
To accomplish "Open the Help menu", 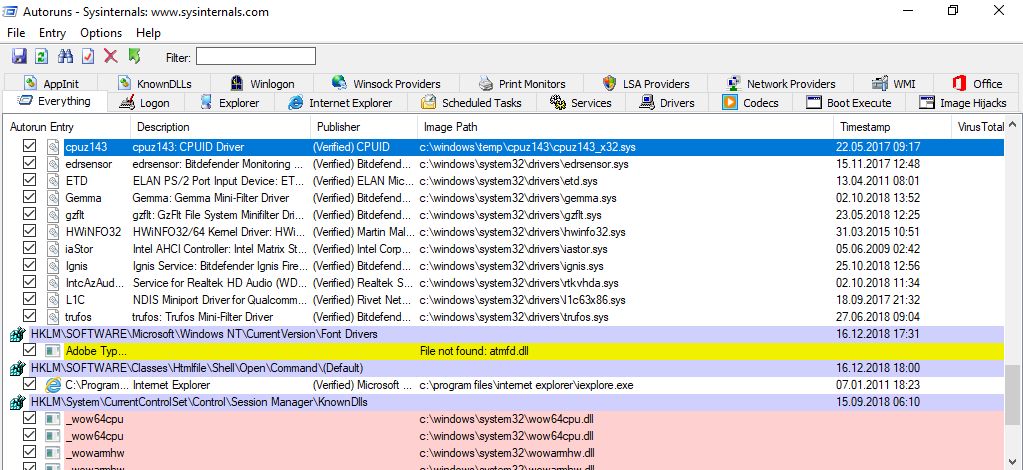I will 148,33.
